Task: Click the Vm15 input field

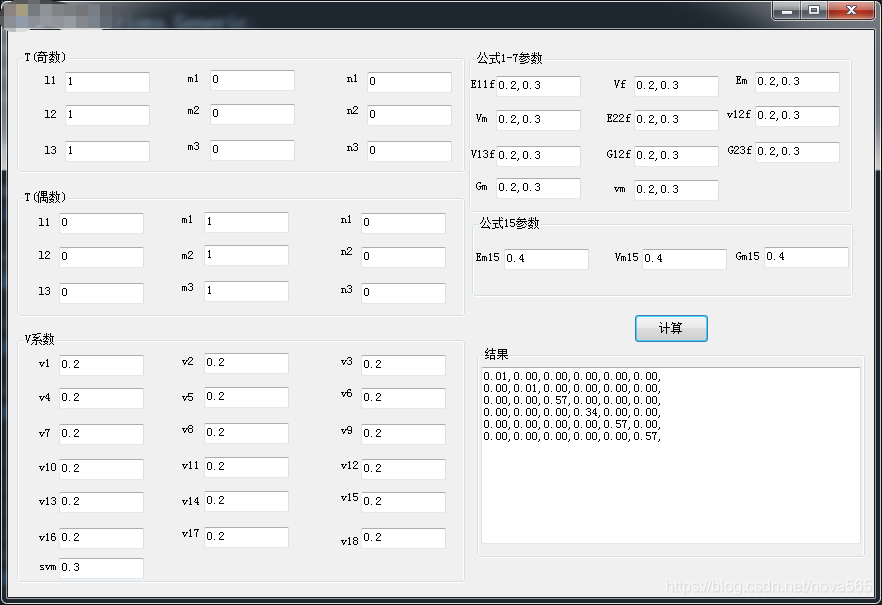Action: pyautogui.click(x=685, y=259)
